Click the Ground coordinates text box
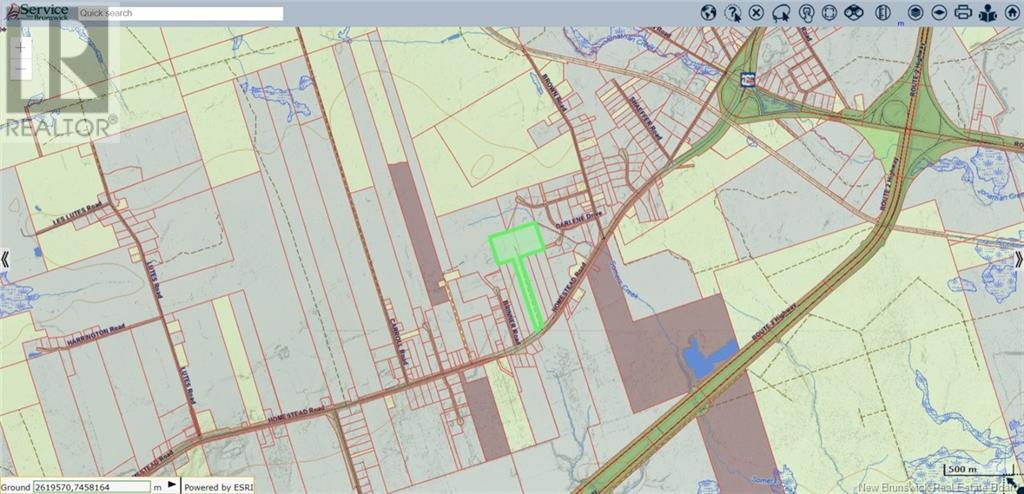 (x=90, y=487)
